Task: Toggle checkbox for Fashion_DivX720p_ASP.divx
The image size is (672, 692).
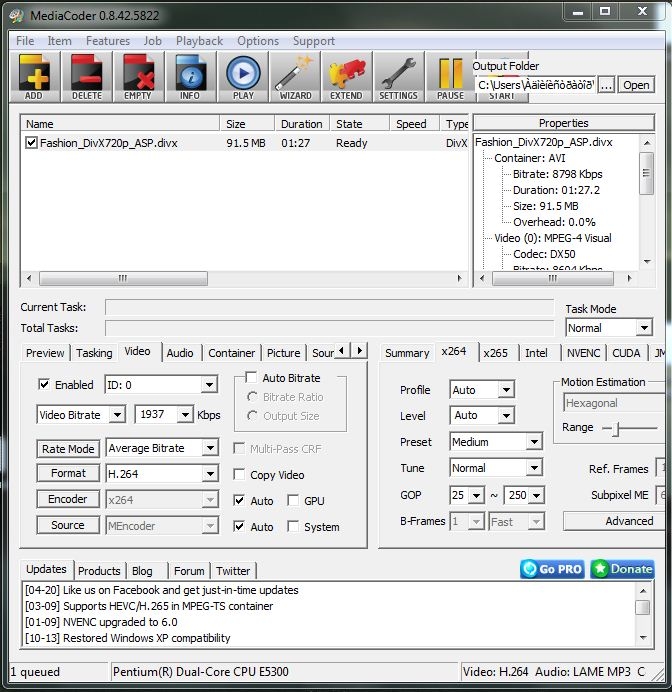Action: (31, 143)
